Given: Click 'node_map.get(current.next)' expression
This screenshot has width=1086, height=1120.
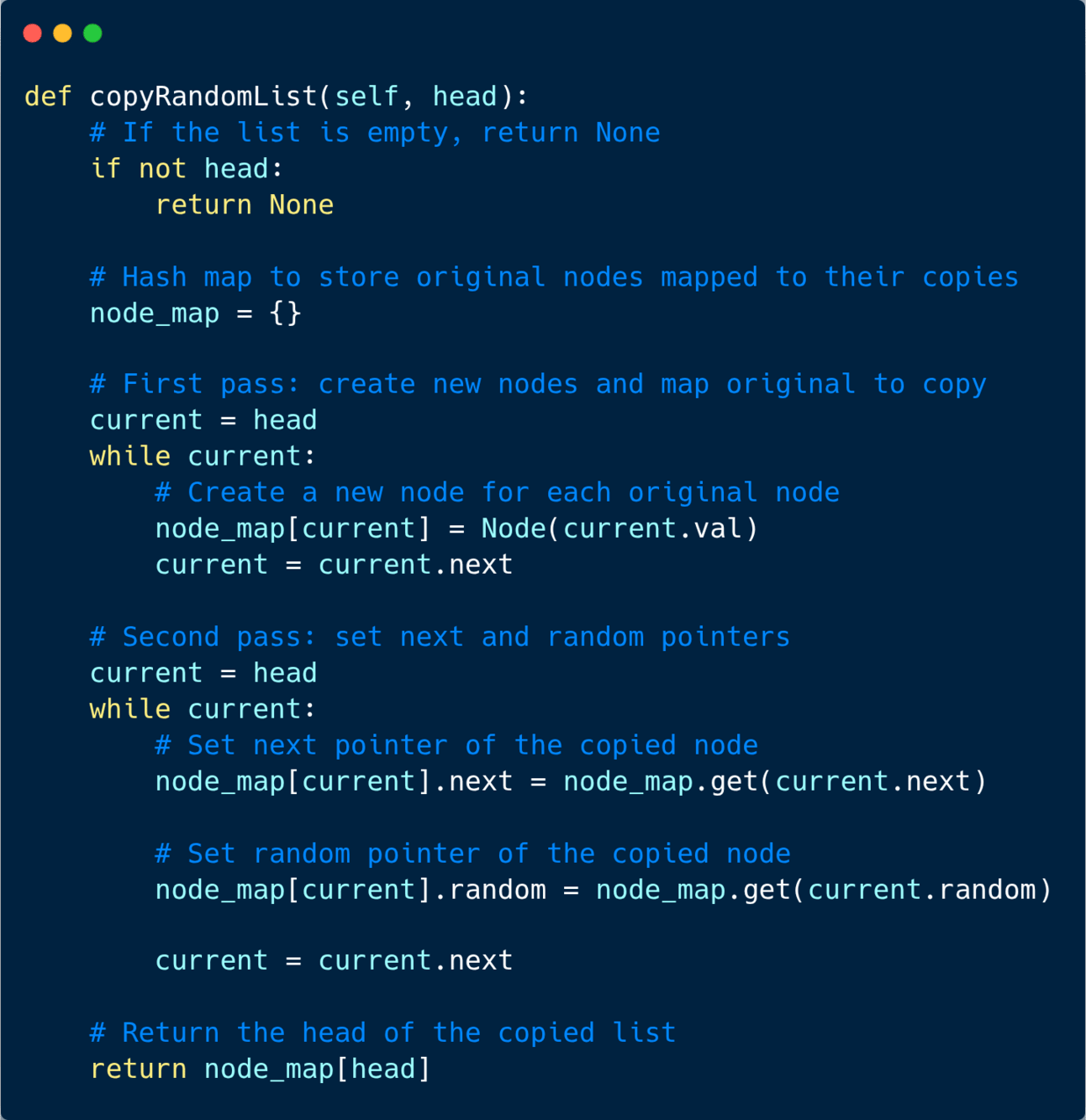Looking at the screenshot, I should [774, 781].
